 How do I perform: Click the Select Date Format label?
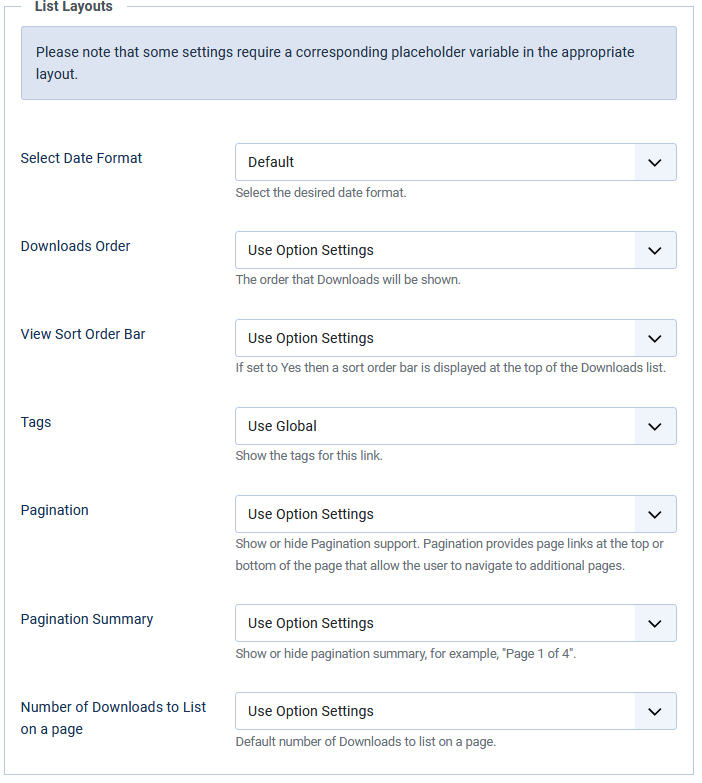coord(81,158)
